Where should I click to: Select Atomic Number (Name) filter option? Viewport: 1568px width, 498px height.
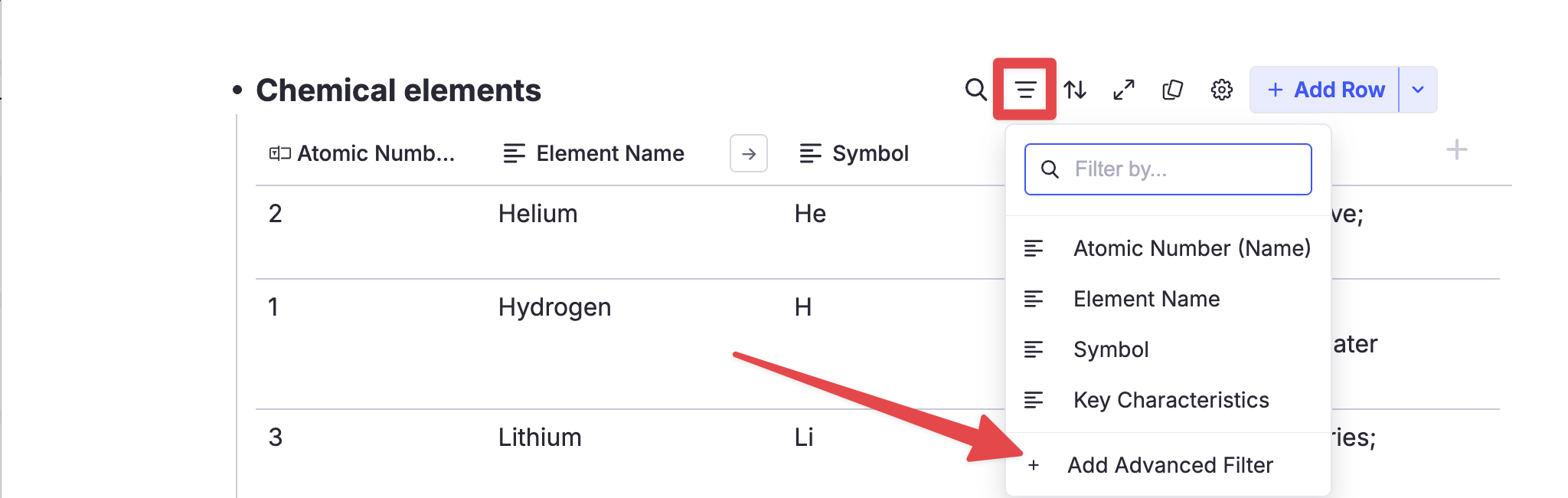tap(1191, 248)
